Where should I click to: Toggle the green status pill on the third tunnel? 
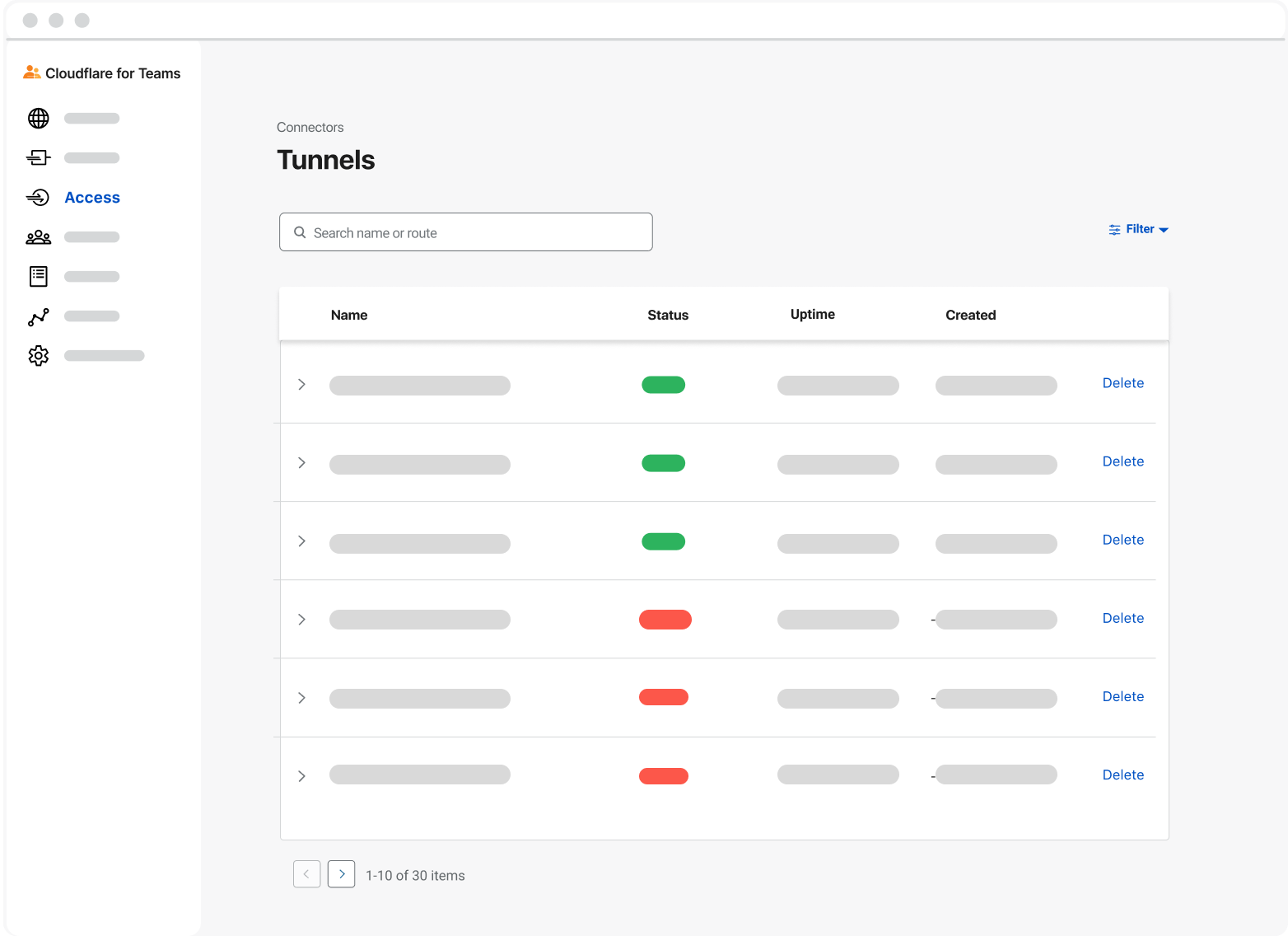[x=663, y=541]
